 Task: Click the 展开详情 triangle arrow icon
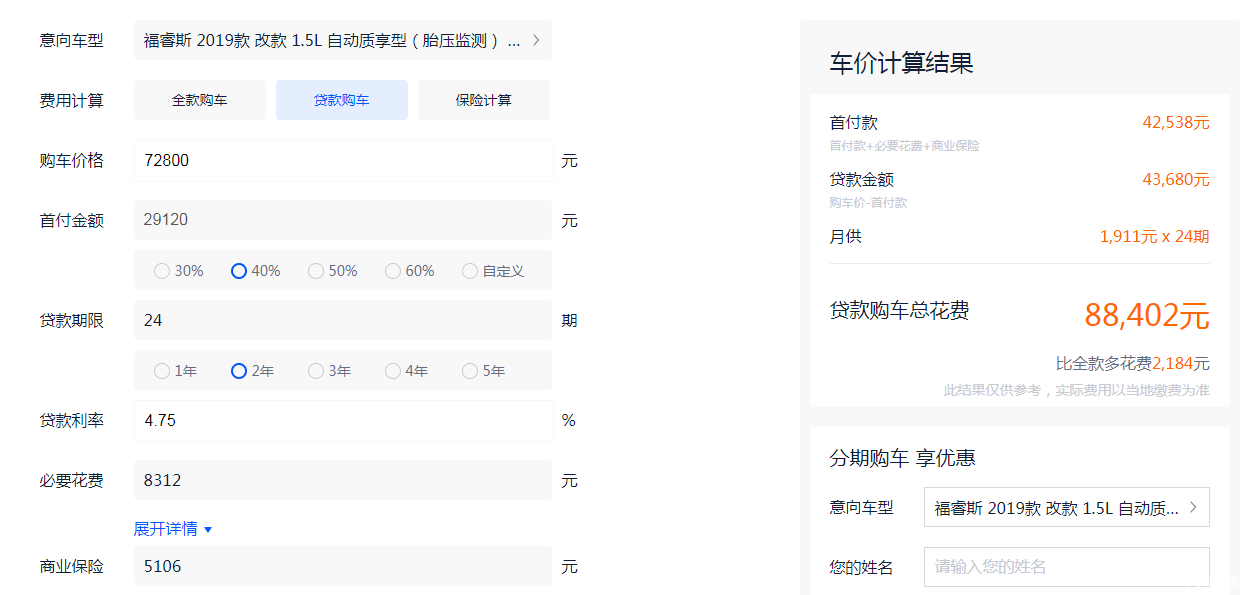(x=208, y=530)
